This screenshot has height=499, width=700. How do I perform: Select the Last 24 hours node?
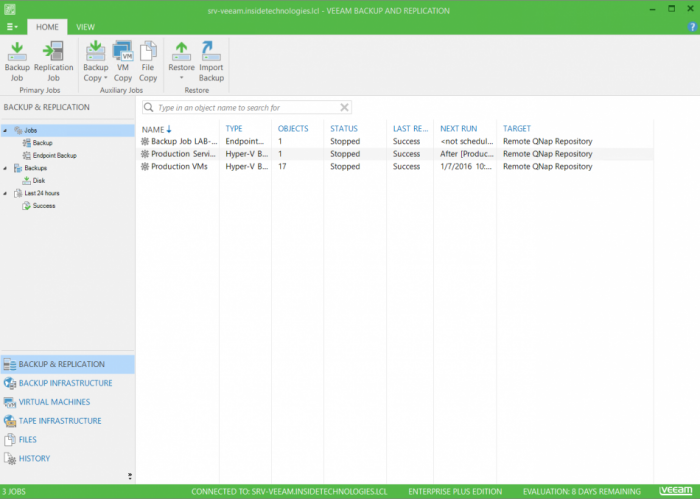pos(42,193)
